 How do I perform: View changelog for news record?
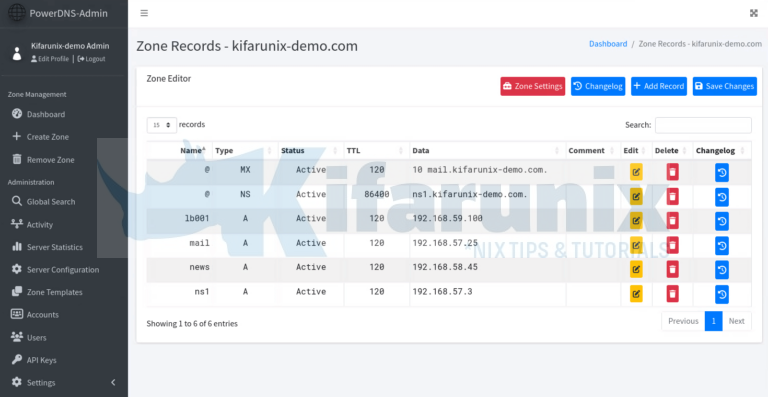click(721, 269)
